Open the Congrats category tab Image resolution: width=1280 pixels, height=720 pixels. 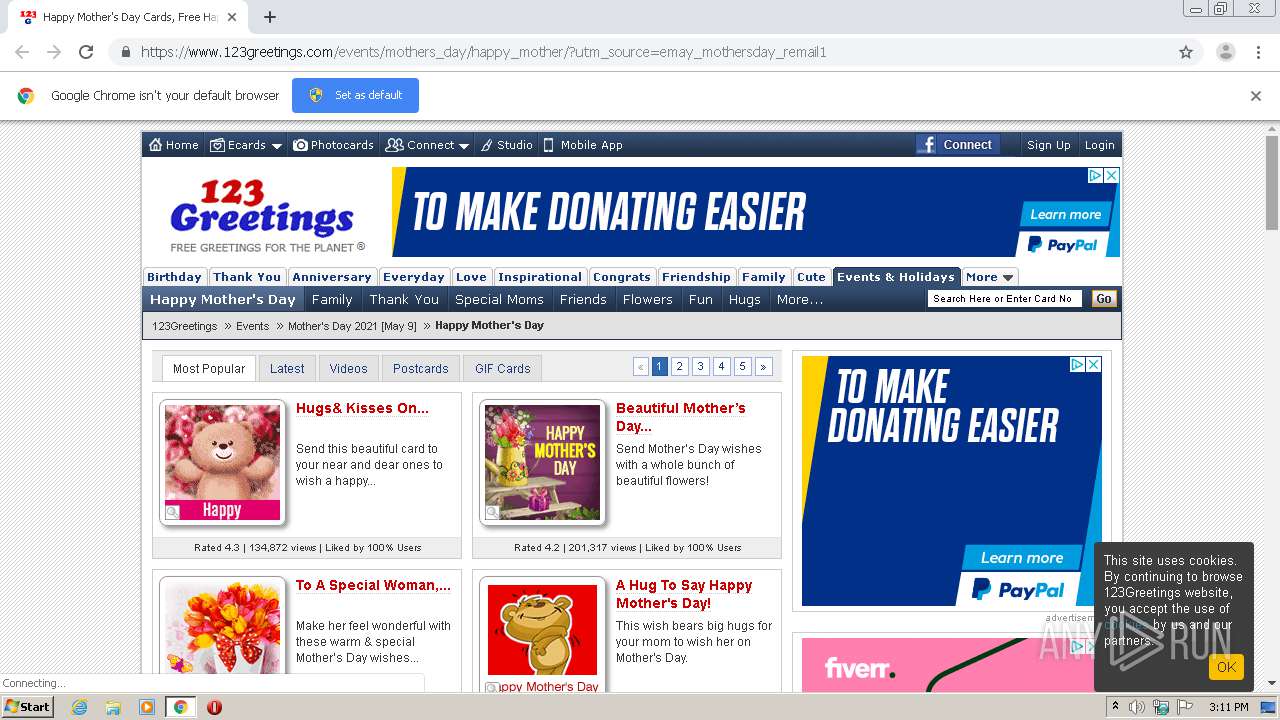[x=622, y=277]
